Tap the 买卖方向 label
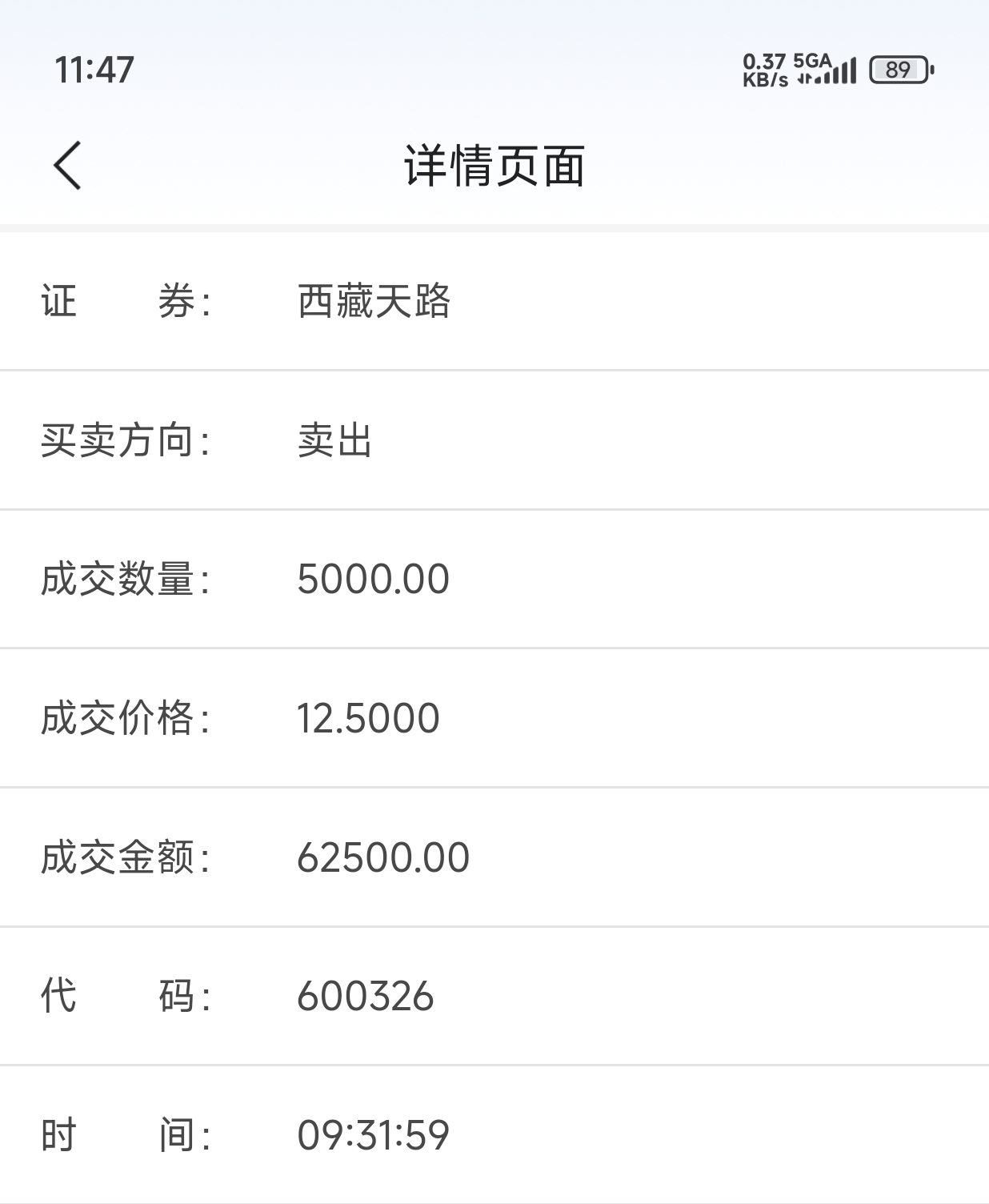 [126, 440]
